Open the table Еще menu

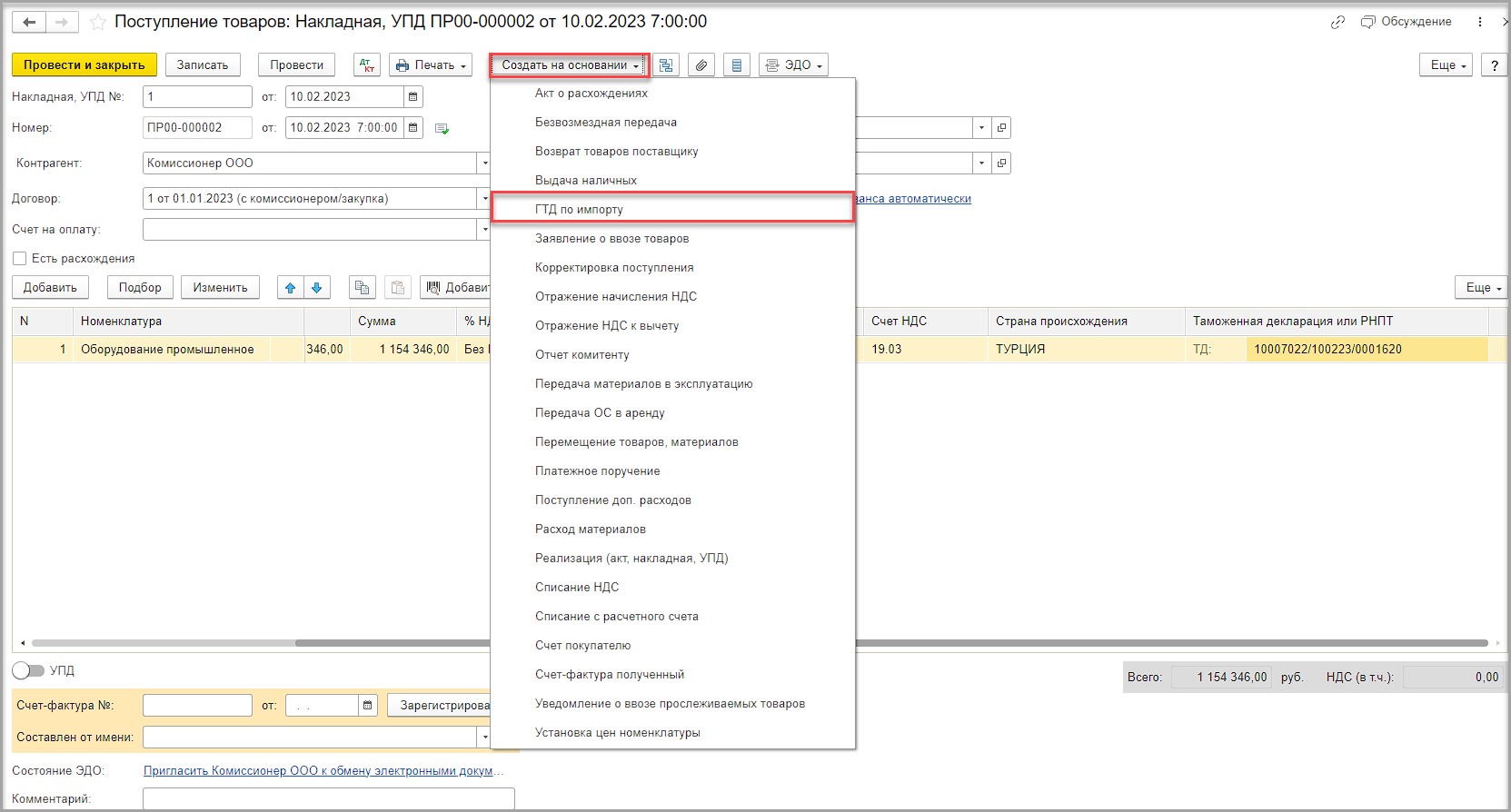pyautogui.click(x=1481, y=288)
